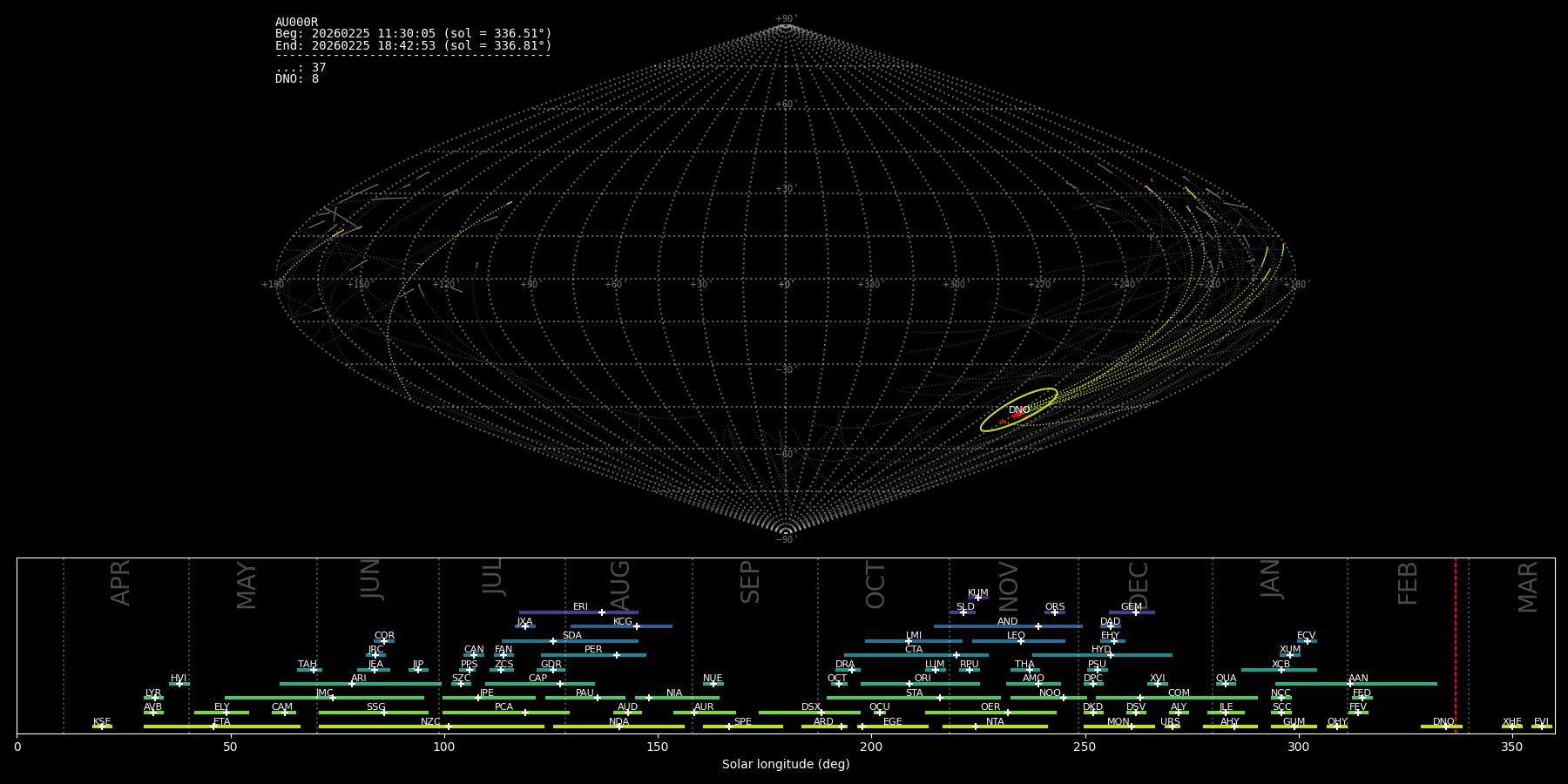Click the red dashed current-date line in timeline
This screenshot has width=1568, height=784.
coord(1455,645)
